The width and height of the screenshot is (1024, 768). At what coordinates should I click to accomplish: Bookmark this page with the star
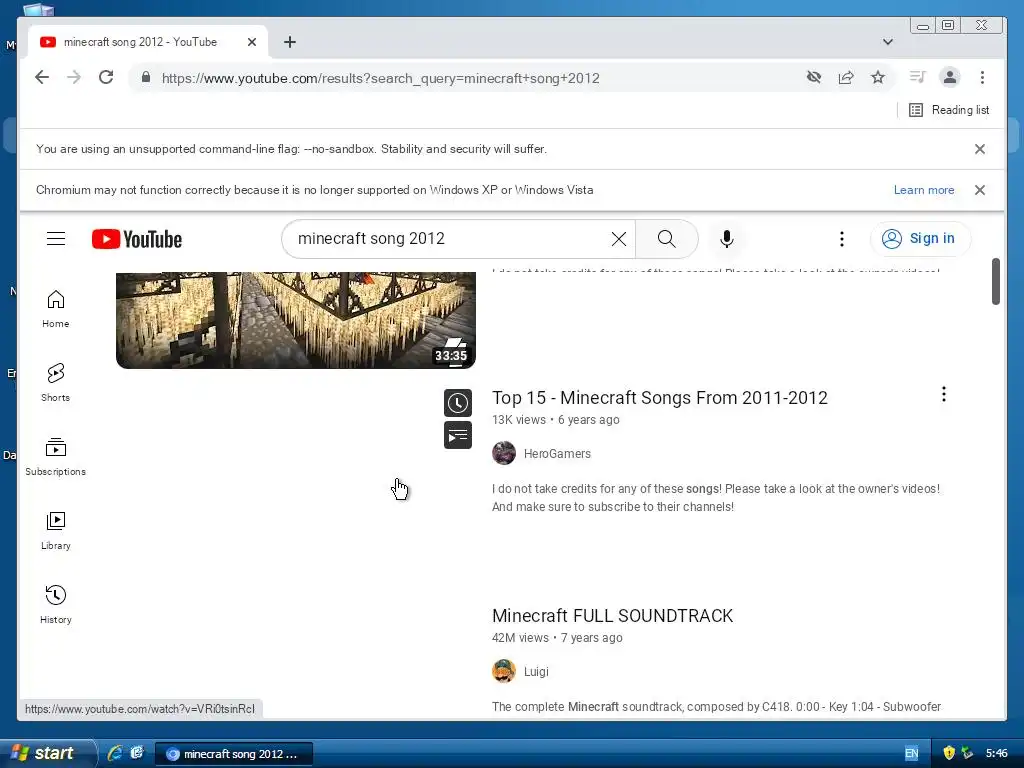(x=878, y=78)
